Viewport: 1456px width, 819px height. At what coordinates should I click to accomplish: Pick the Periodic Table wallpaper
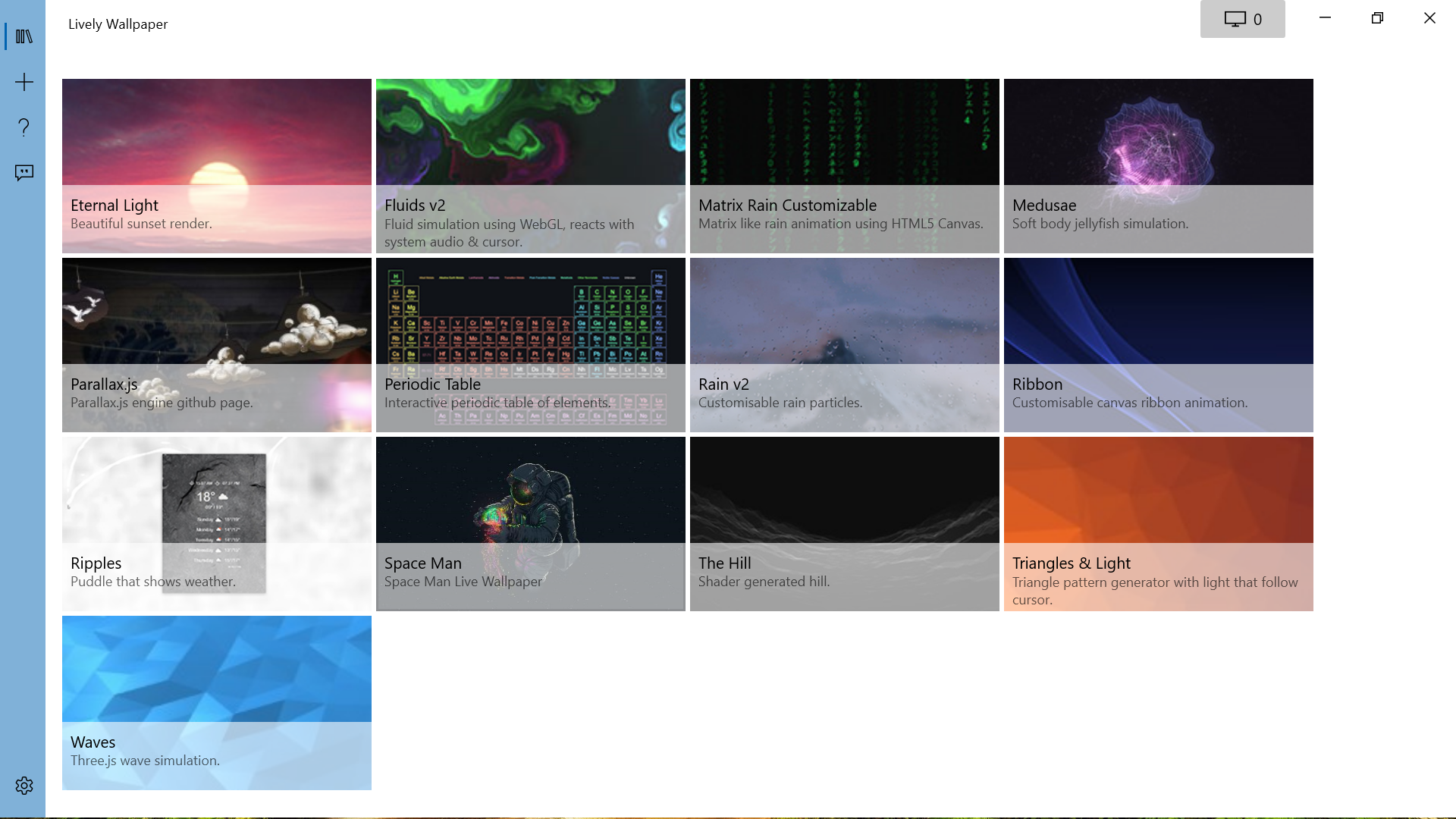click(x=531, y=344)
